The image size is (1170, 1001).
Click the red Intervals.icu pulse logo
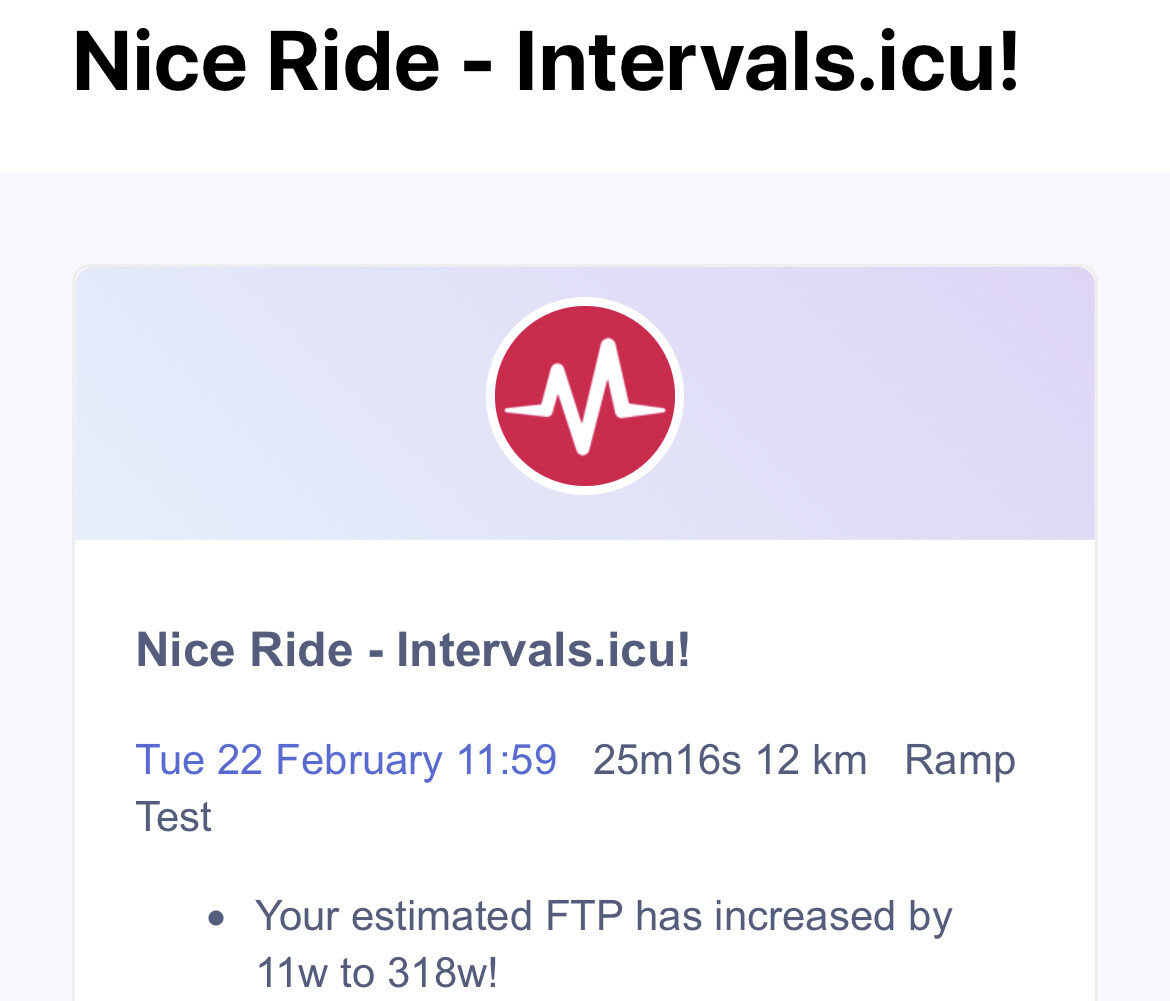pyautogui.click(x=585, y=395)
